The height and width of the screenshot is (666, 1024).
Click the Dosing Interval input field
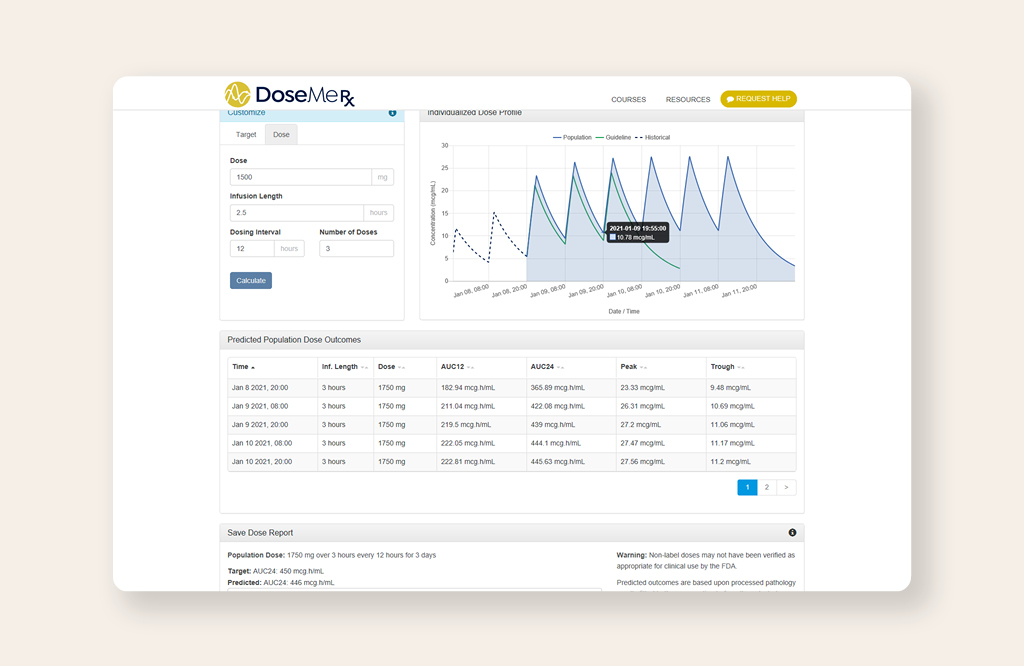[252, 249]
